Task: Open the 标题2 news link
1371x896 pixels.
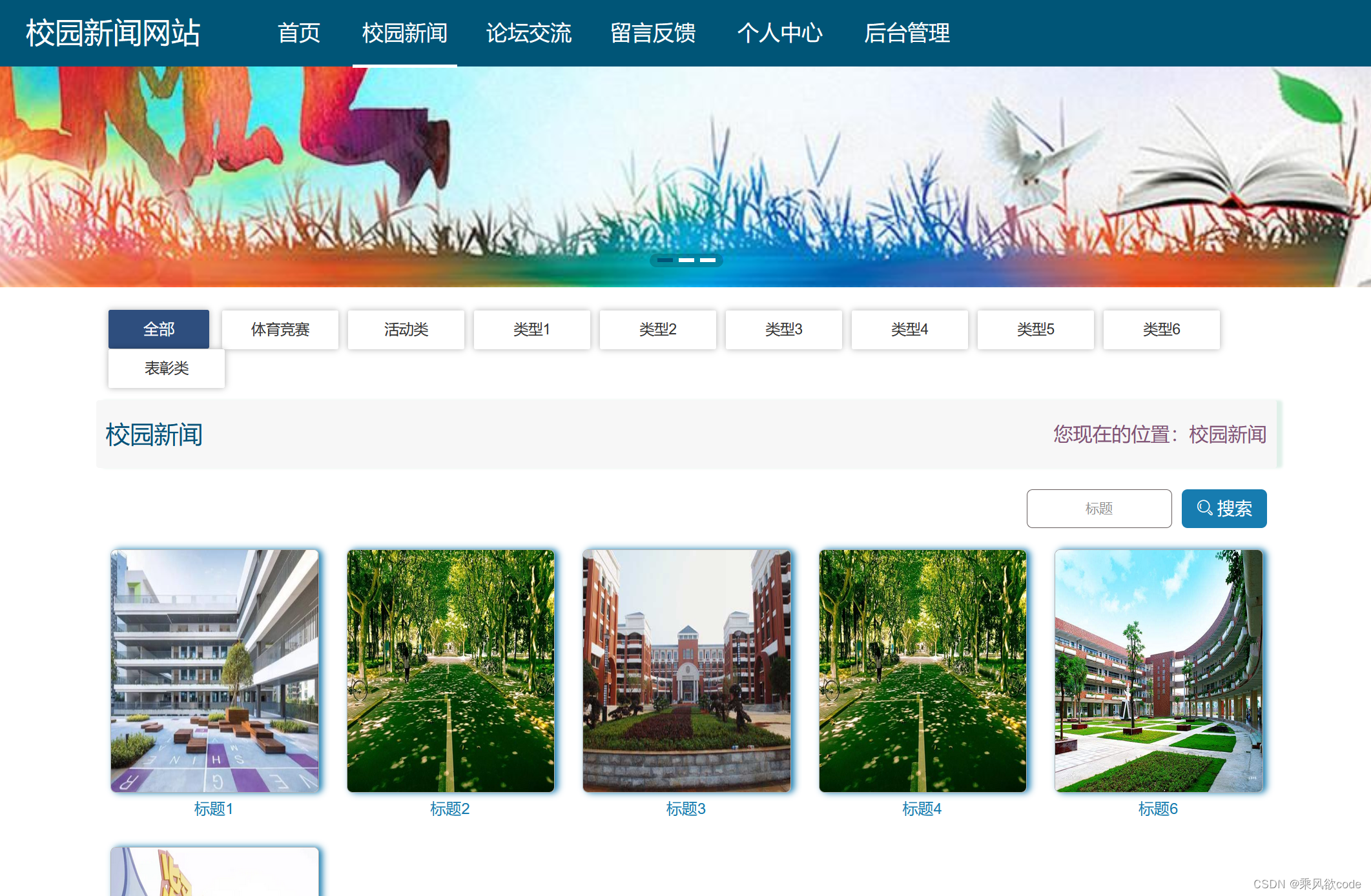Action: (x=451, y=809)
